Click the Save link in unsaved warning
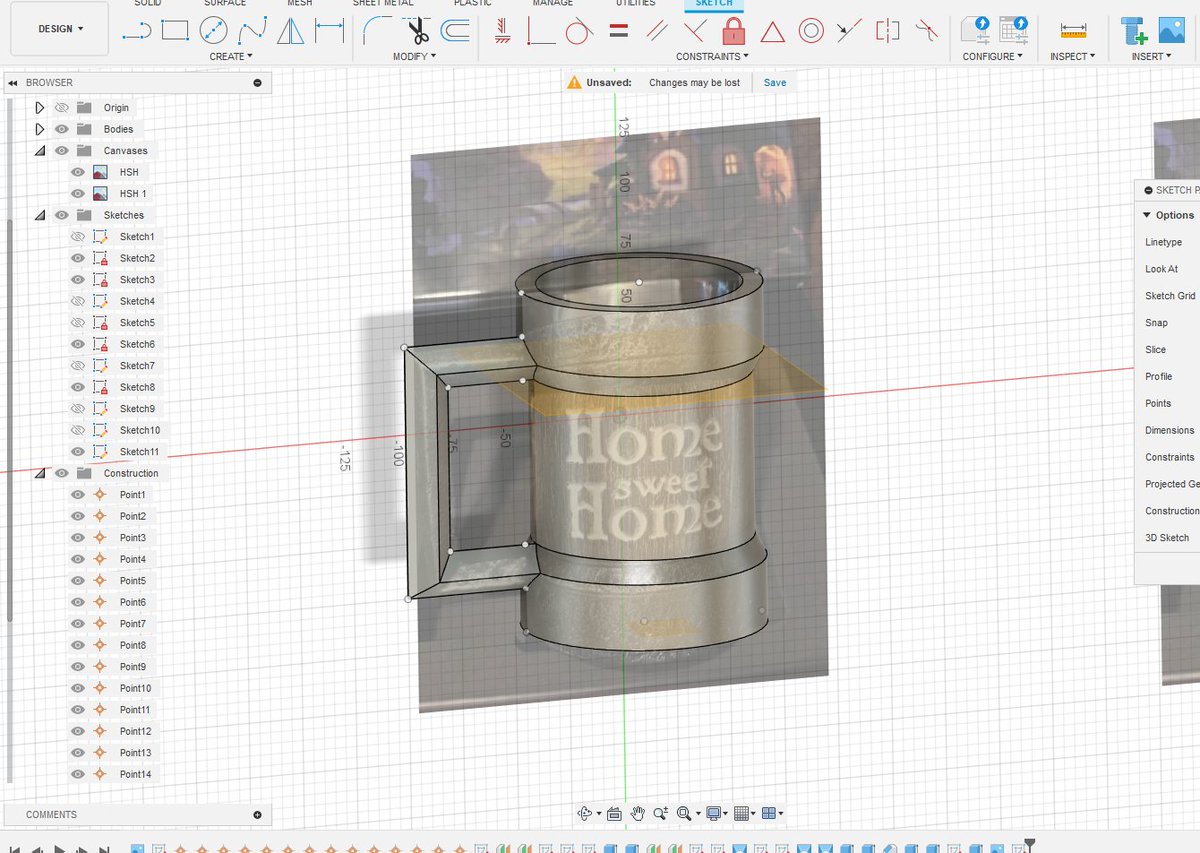The image size is (1200, 853). 775,83
